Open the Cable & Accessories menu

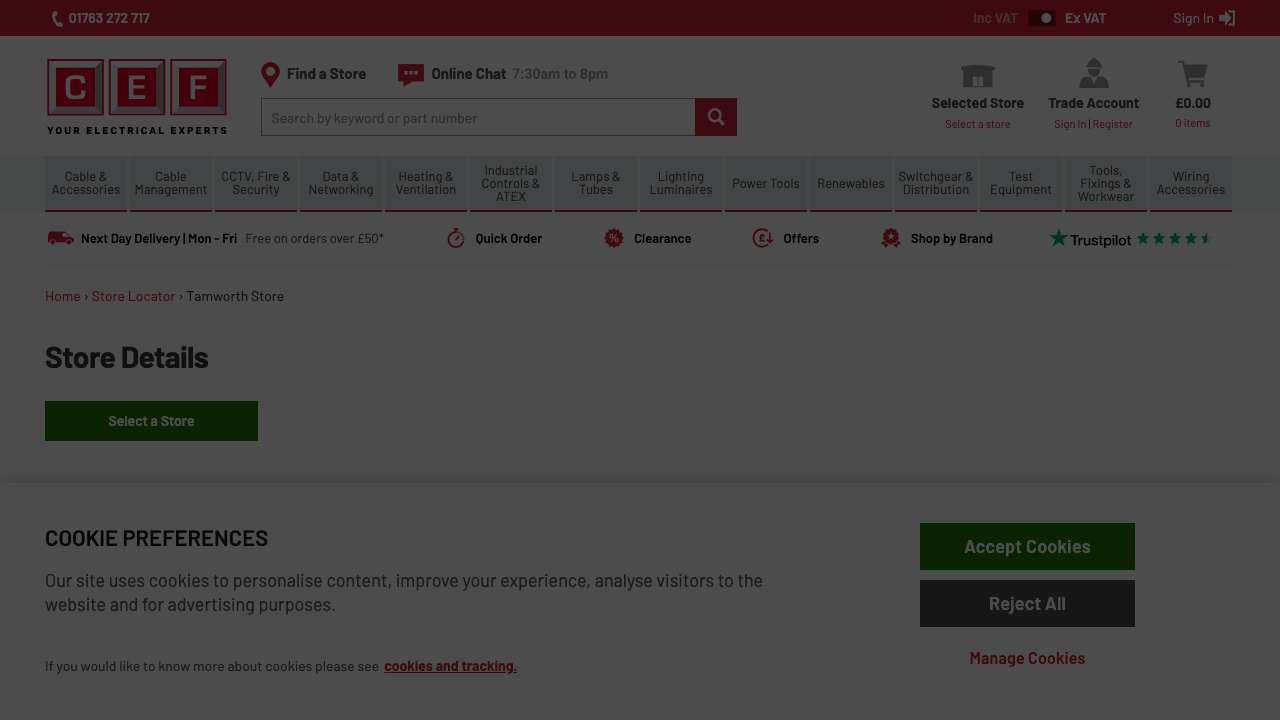[x=86, y=184]
